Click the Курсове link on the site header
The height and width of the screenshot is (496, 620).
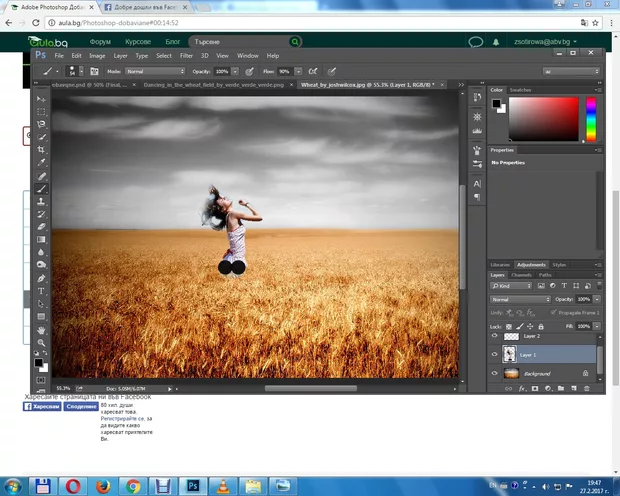pyautogui.click(x=137, y=42)
